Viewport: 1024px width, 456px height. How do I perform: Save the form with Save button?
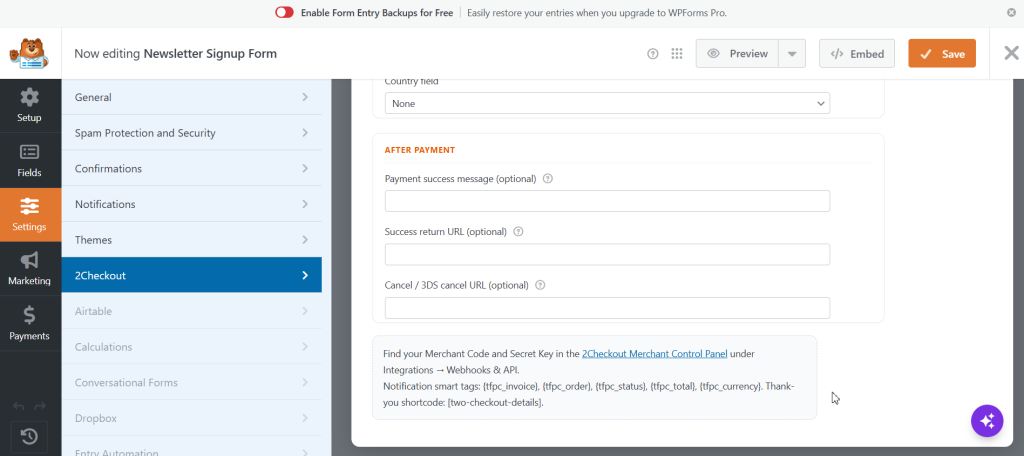pos(942,54)
